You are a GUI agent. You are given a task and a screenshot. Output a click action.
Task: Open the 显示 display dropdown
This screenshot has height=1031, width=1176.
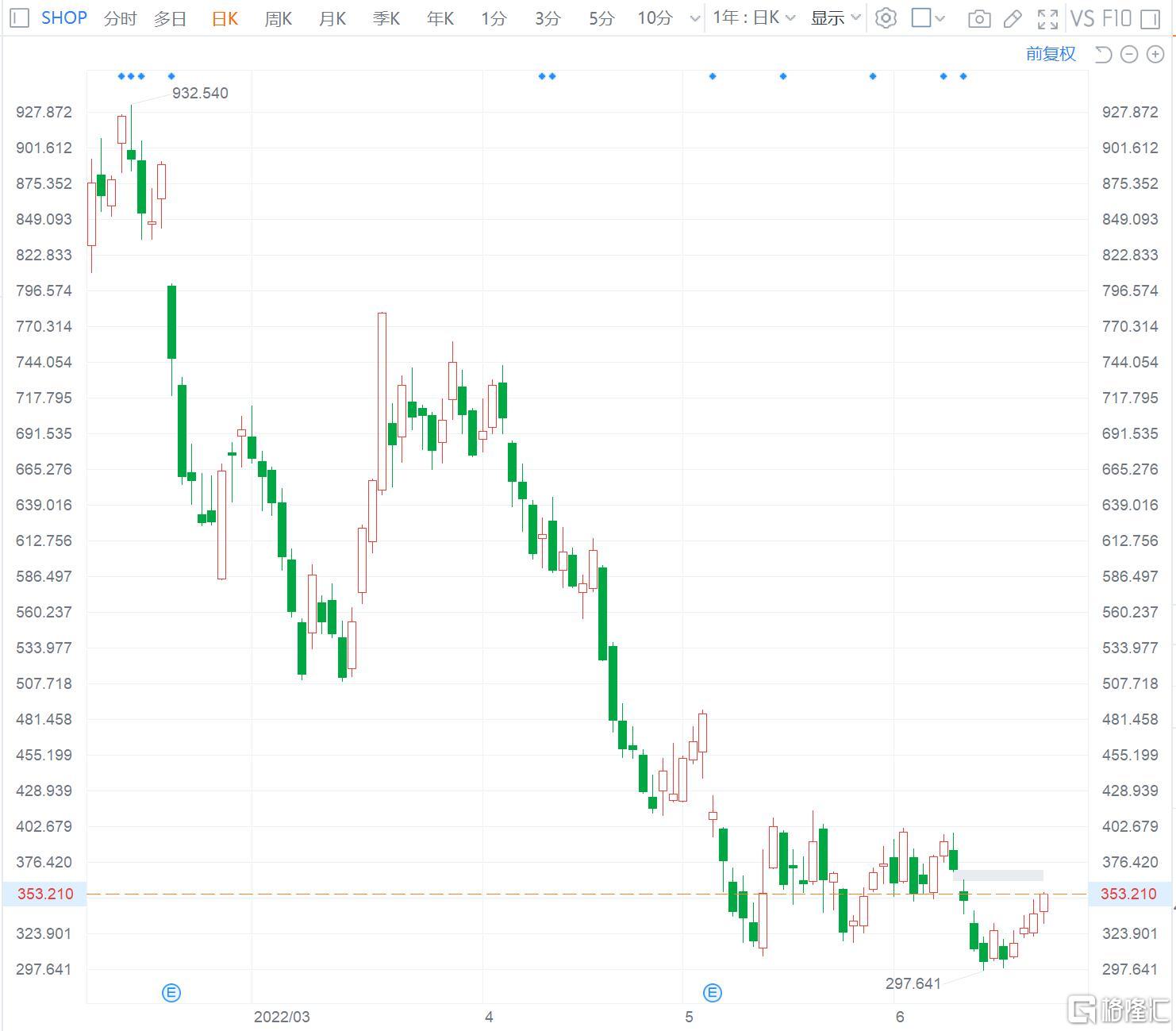click(835, 18)
